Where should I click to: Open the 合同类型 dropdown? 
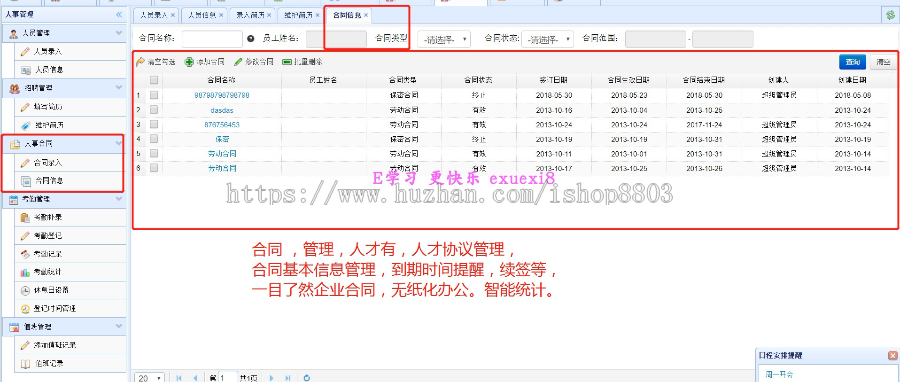(444, 39)
